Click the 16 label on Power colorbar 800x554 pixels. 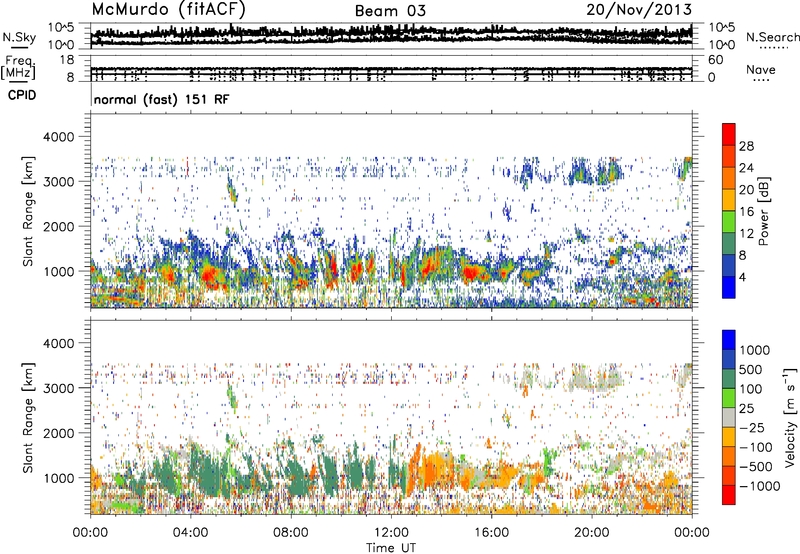[x=746, y=212]
